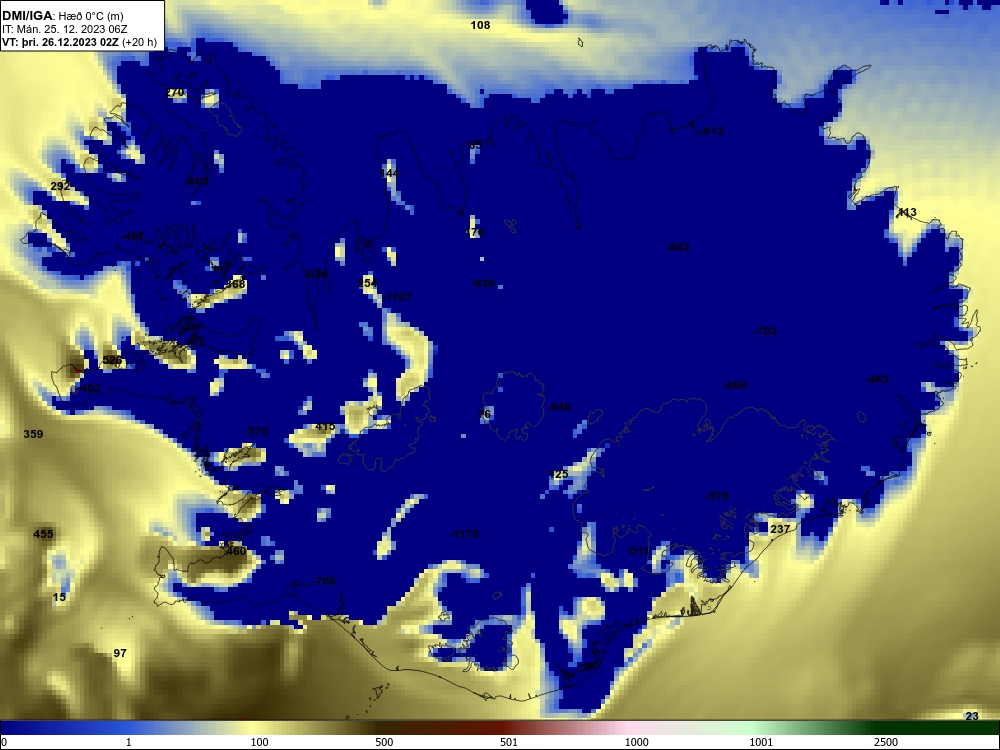Viewport: 1000px width, 750px height.
Task: Click the value 292 on the map
Action: (x=60, y=186)
